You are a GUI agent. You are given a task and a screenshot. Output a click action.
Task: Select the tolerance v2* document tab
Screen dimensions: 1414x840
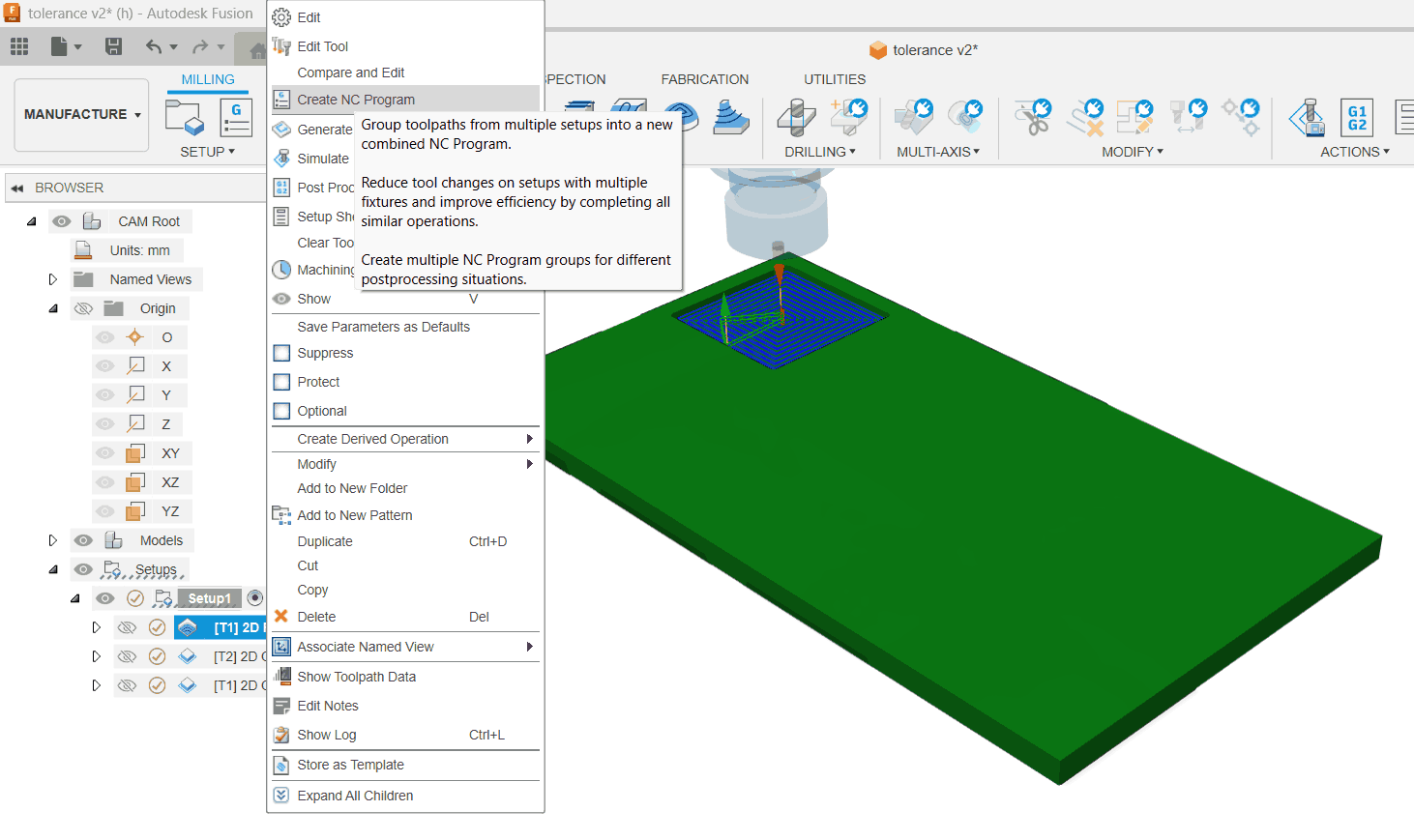[x=924, y=50]
